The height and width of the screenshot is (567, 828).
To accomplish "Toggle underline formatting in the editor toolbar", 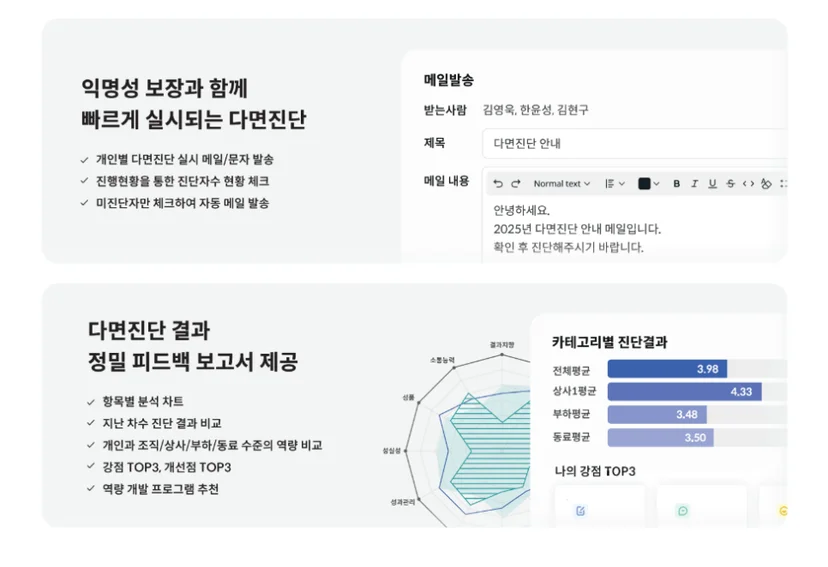I will pos(712,184).
